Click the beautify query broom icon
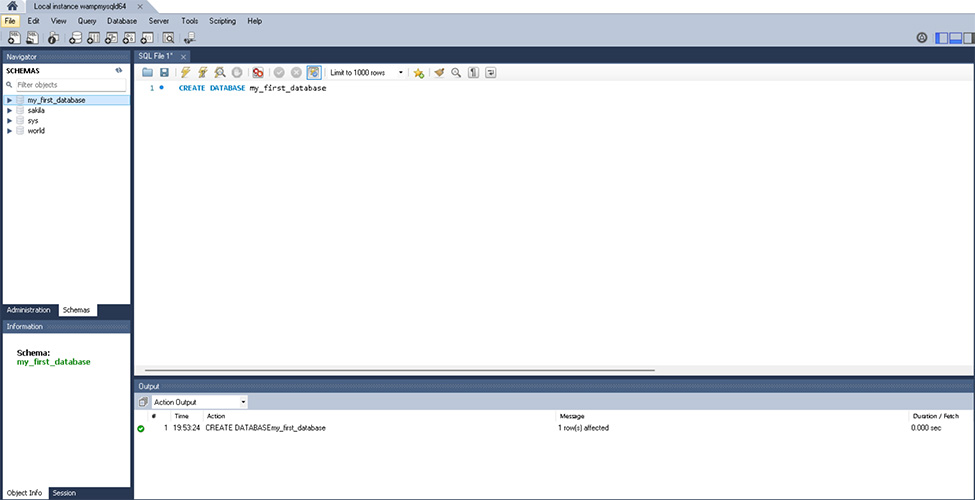 439,73
